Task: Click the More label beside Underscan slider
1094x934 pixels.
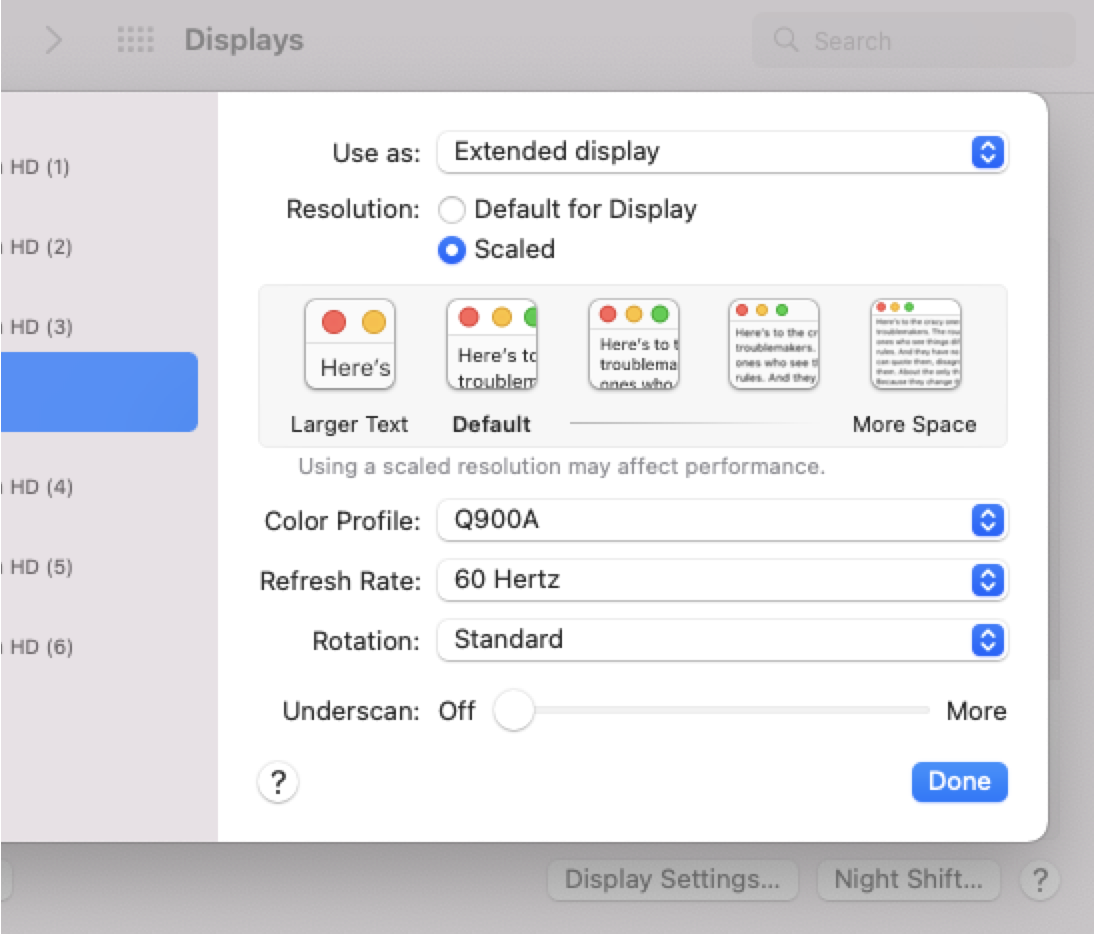Action: 976,711
